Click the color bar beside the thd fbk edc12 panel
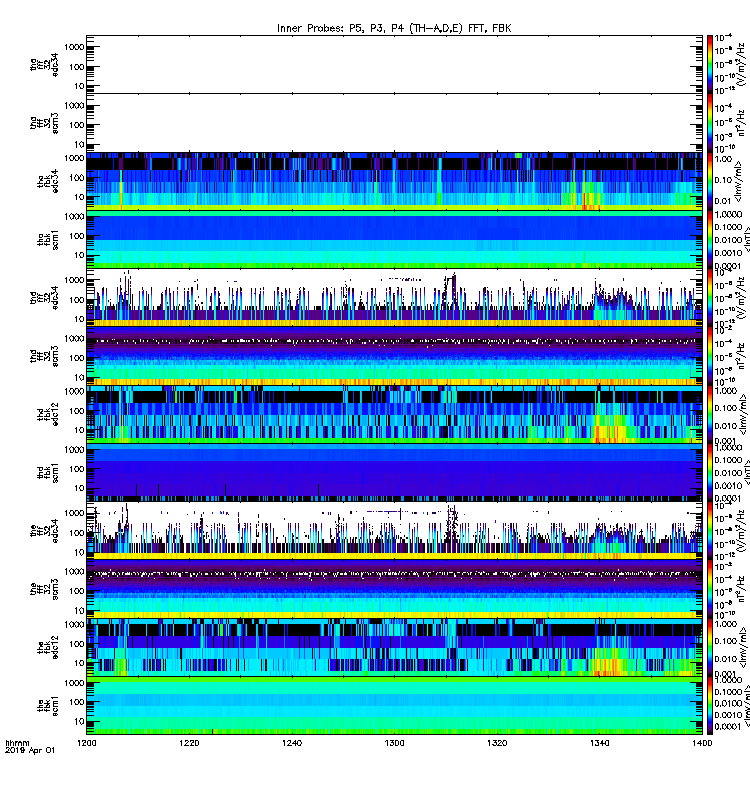This screenshot has width=750, height=800. [710, 414]
